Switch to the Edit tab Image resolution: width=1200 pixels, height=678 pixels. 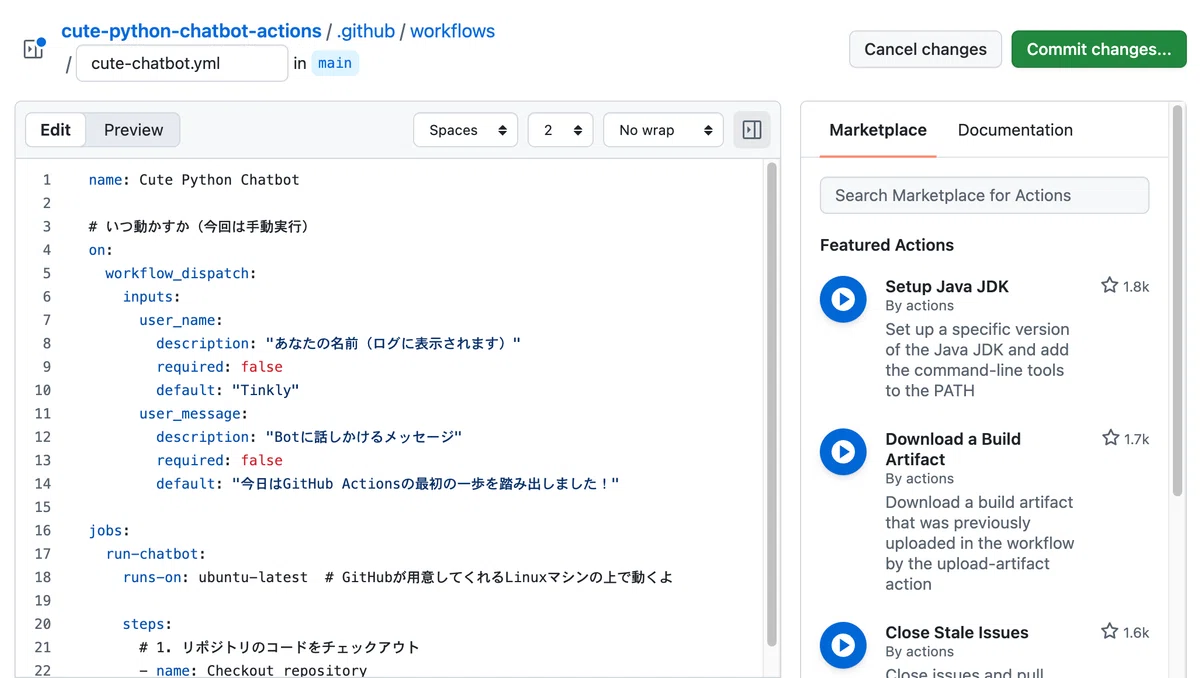tap(56, 130)
